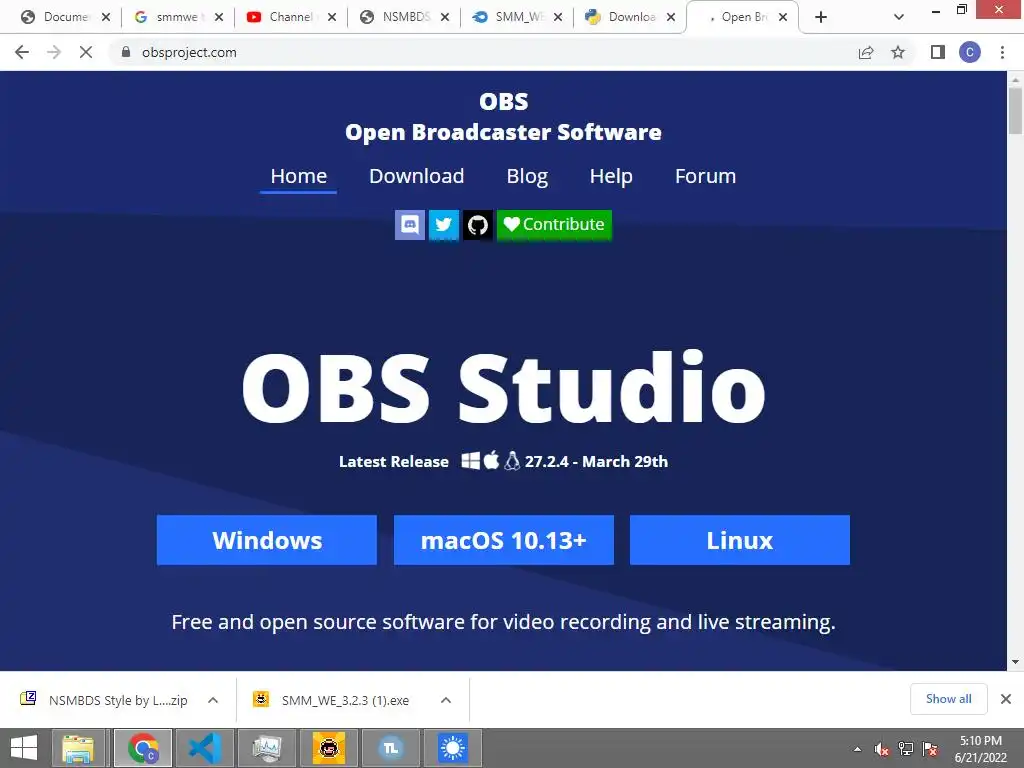Screen dimensions: 1024x768
Task: Click the OBS Studio headline
Action: pos(503,388)
